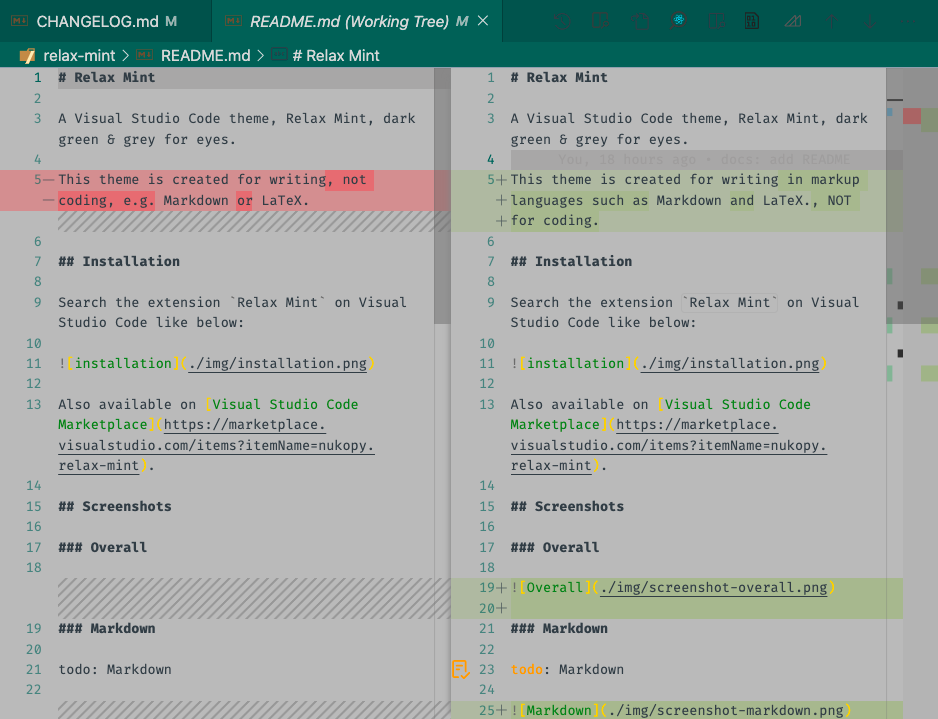Image resolution: width=938 pixels, height=719 pixels.
Task: Click the blame annotation 'You, 18 hours ago'
Action: (x=625, y=160)
